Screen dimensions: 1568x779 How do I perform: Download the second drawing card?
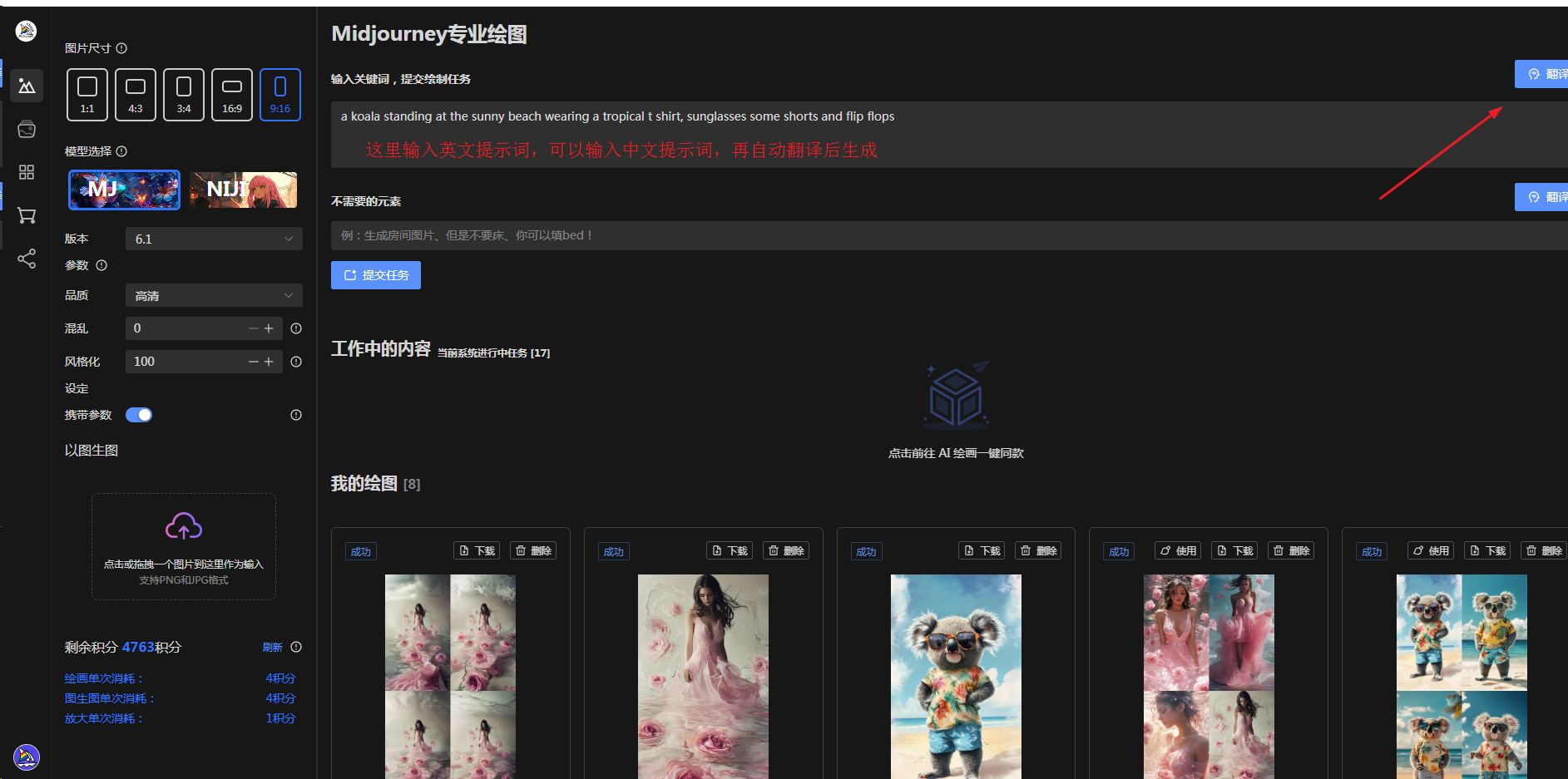(730, 550)
